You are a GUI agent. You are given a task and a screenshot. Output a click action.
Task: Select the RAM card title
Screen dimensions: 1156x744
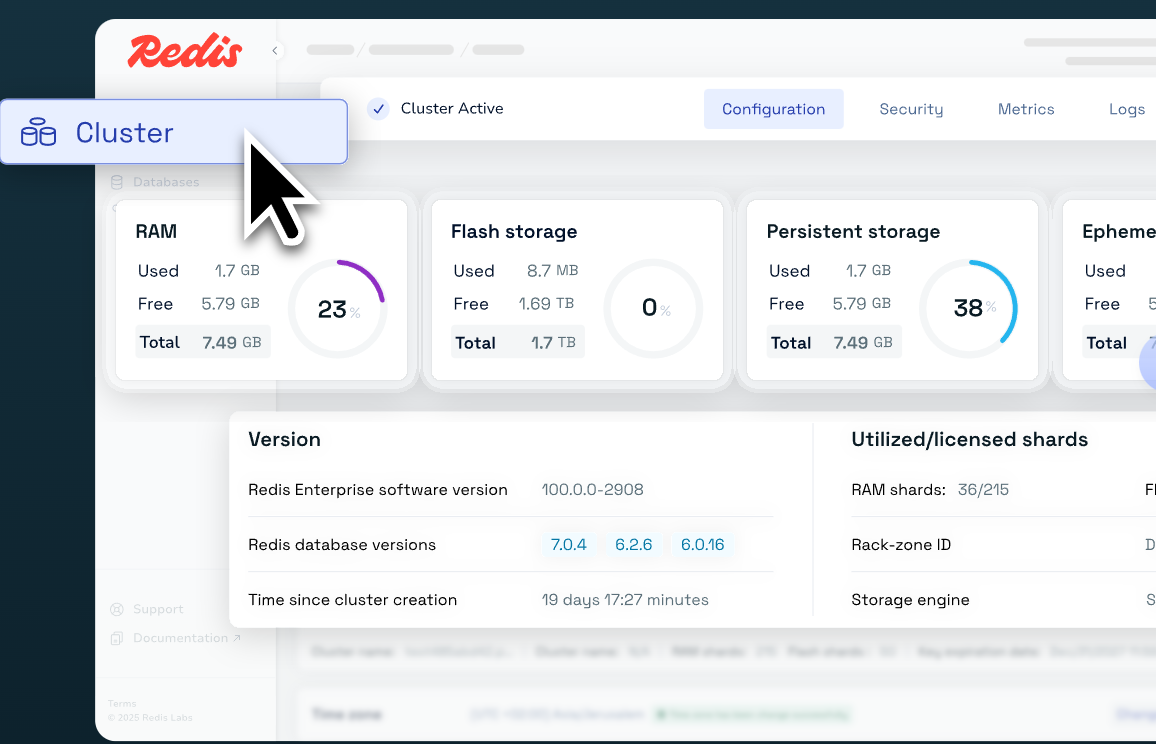pyautogui.click(x=156, y=232)
